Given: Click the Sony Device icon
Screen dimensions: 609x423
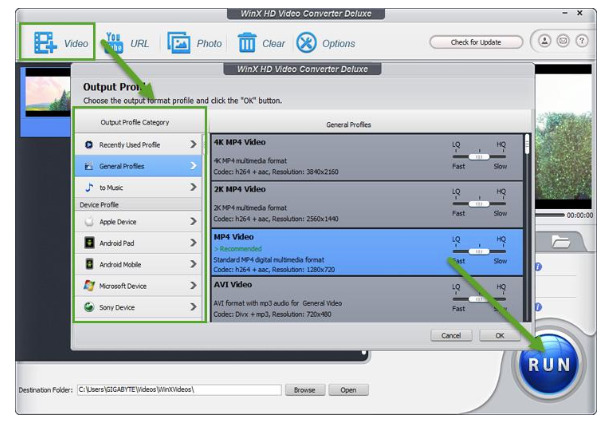Looking at the screenshot, I should (89, 307).
